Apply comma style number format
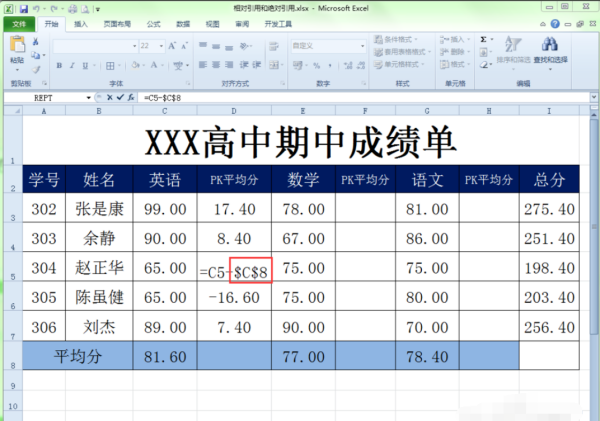This screenshot has width=600, height=421. coord(329,65)
